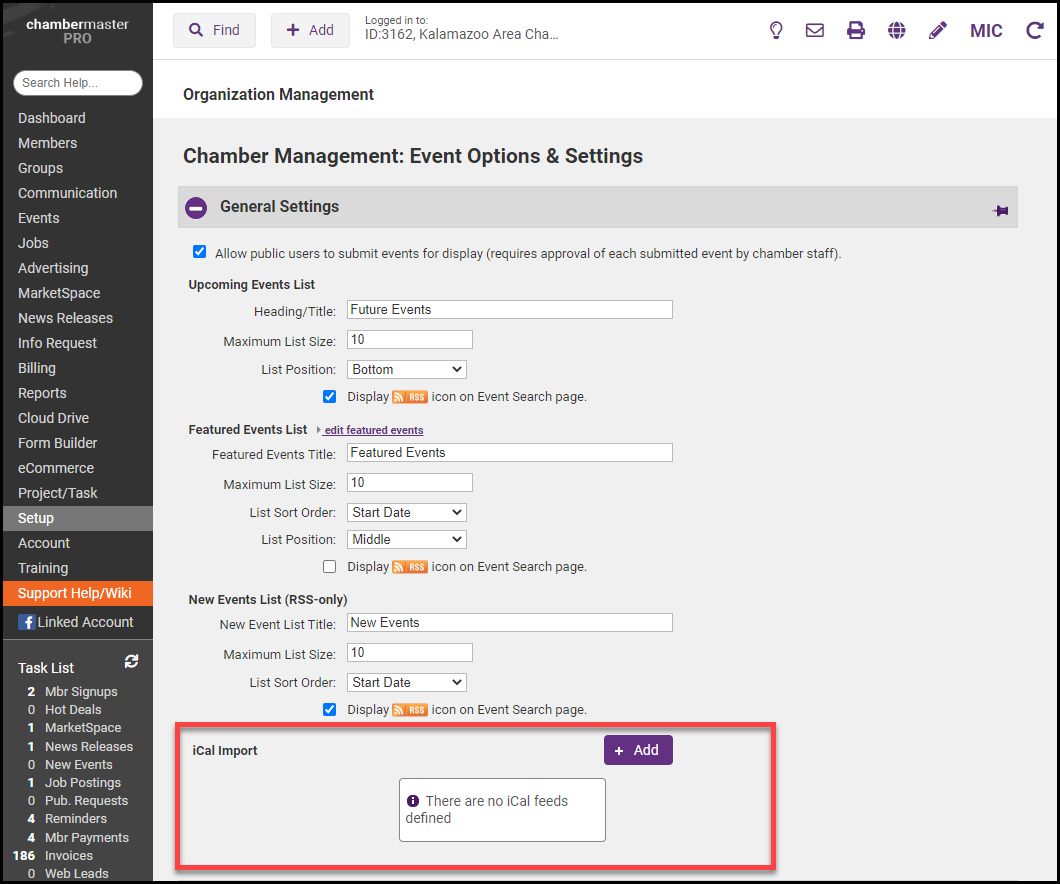The width and height of the screenshot is (1060, 884).
Task: Click the pencil edit icon
Action: 937,30
